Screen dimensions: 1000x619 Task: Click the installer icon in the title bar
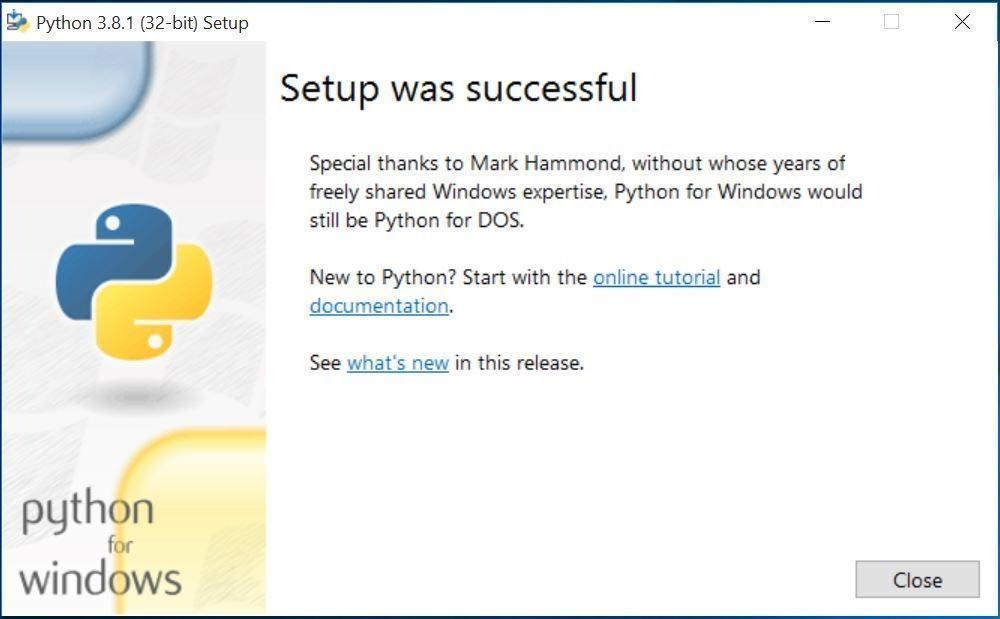18,21
